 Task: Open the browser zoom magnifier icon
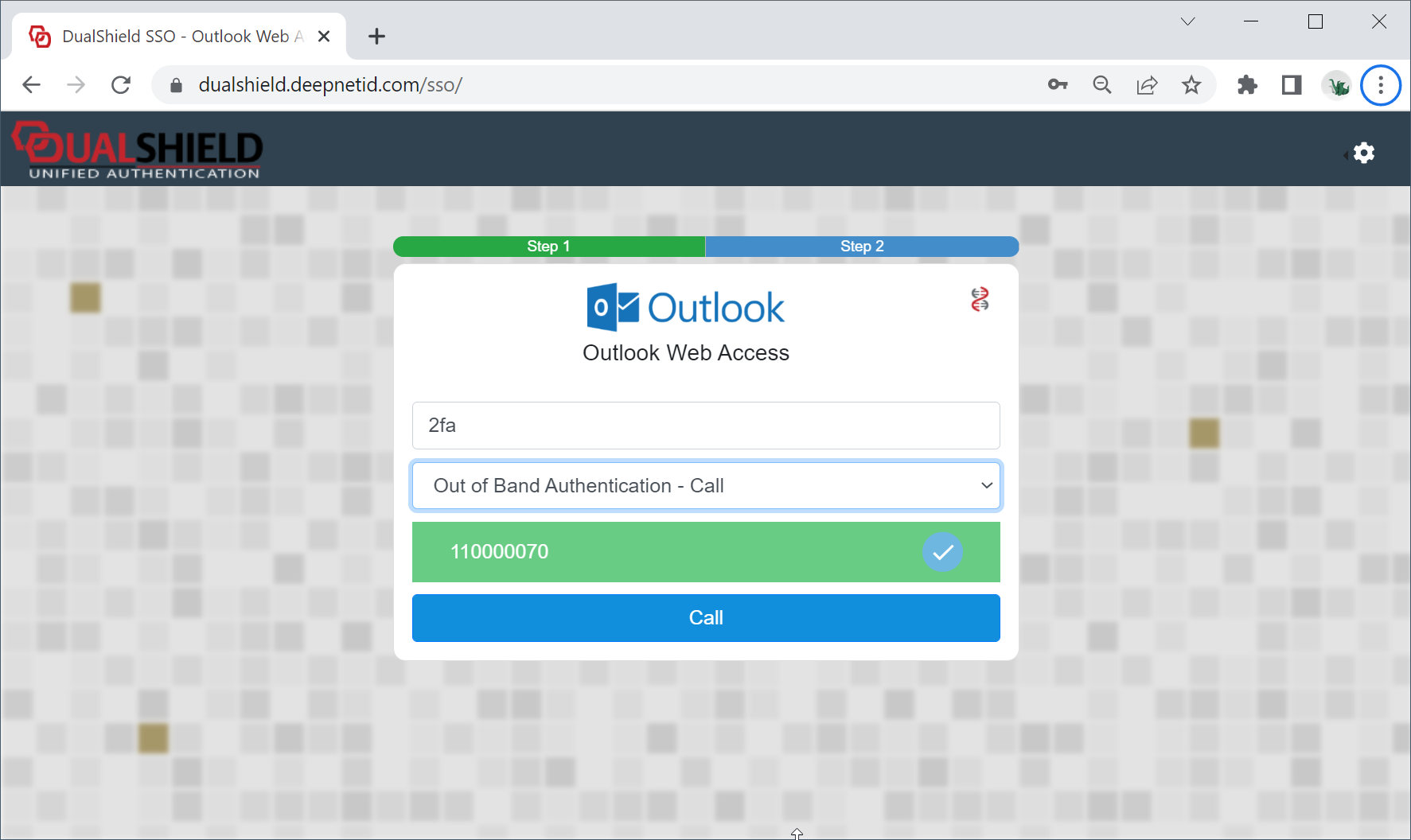[1101, 84]
